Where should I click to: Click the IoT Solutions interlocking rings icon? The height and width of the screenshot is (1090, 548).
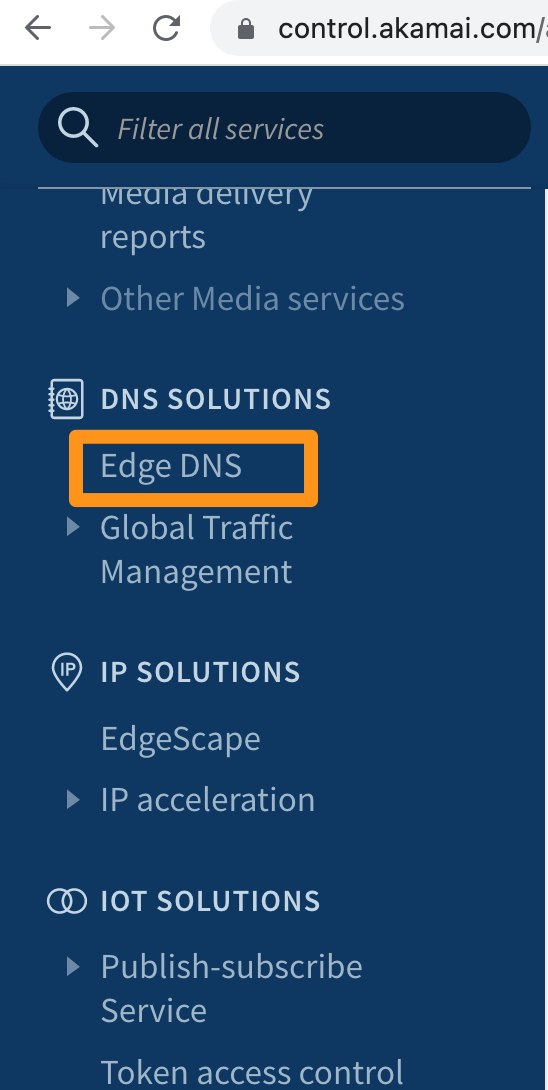[x=67, y=901]
